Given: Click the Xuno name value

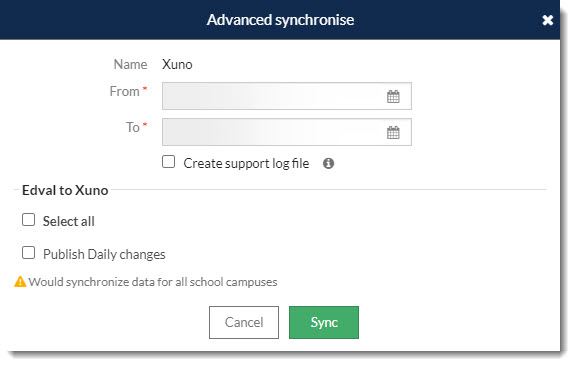Looking at the screenshot, I should pyautogui.click(x=177, y=65).
